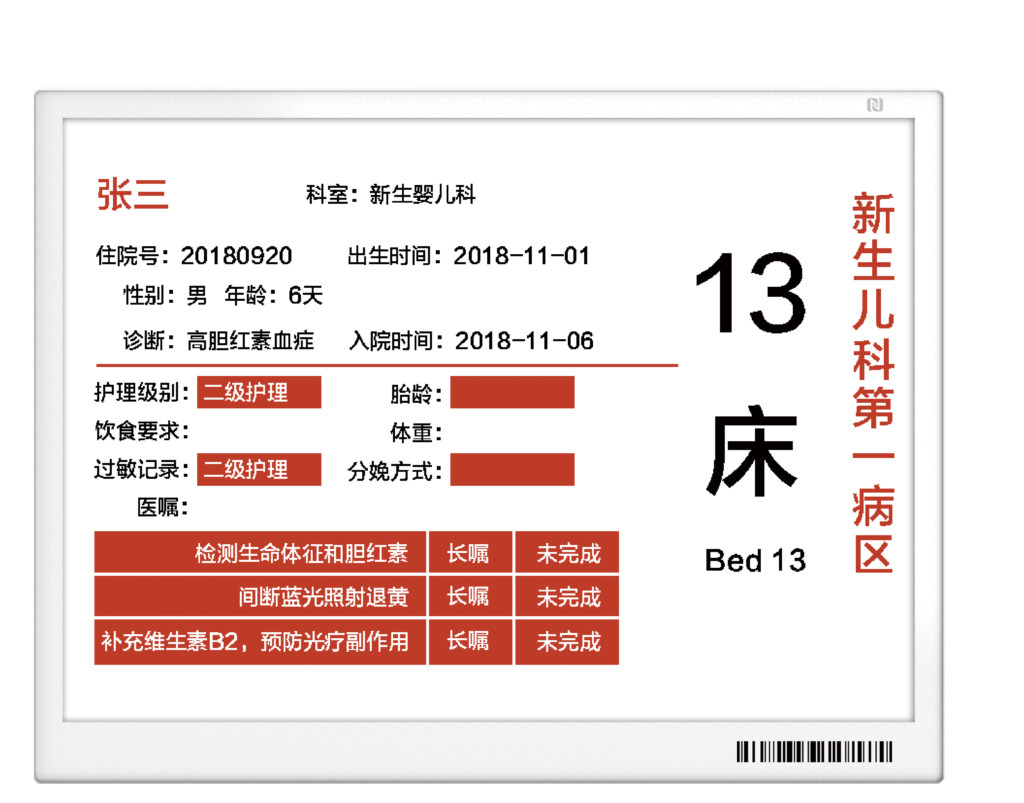The image size is (1024, 803).
Task: Click the large 床 character
Action: pyautogui.click(x=752, y=450)
